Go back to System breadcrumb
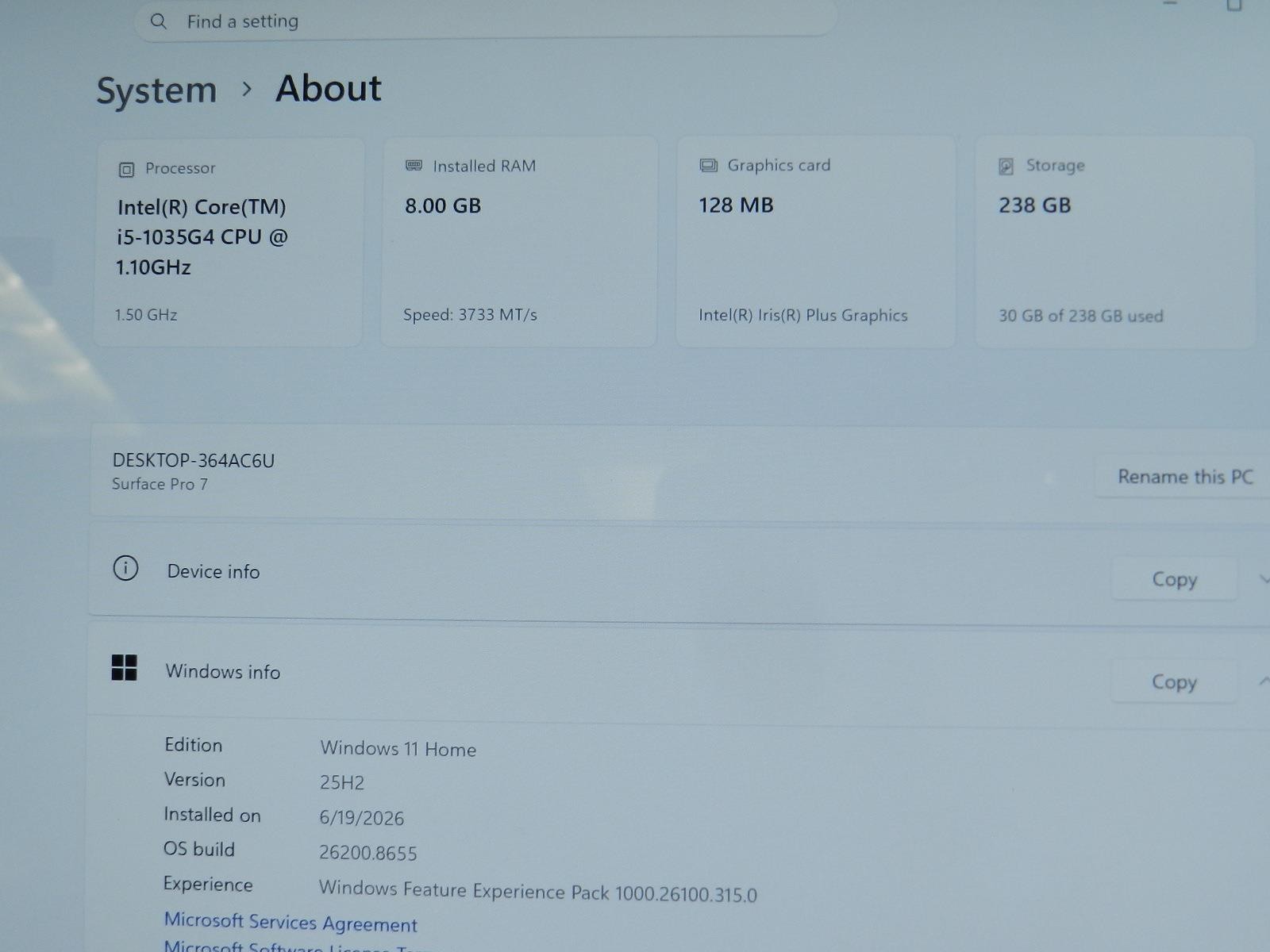The height and width of the screenshot is (952, 1270). coord(156,90)
